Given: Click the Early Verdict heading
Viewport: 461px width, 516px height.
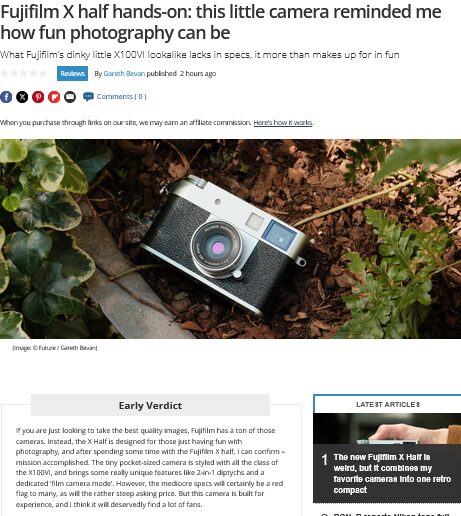Looking at the screenshot, I should pos(150,405).
